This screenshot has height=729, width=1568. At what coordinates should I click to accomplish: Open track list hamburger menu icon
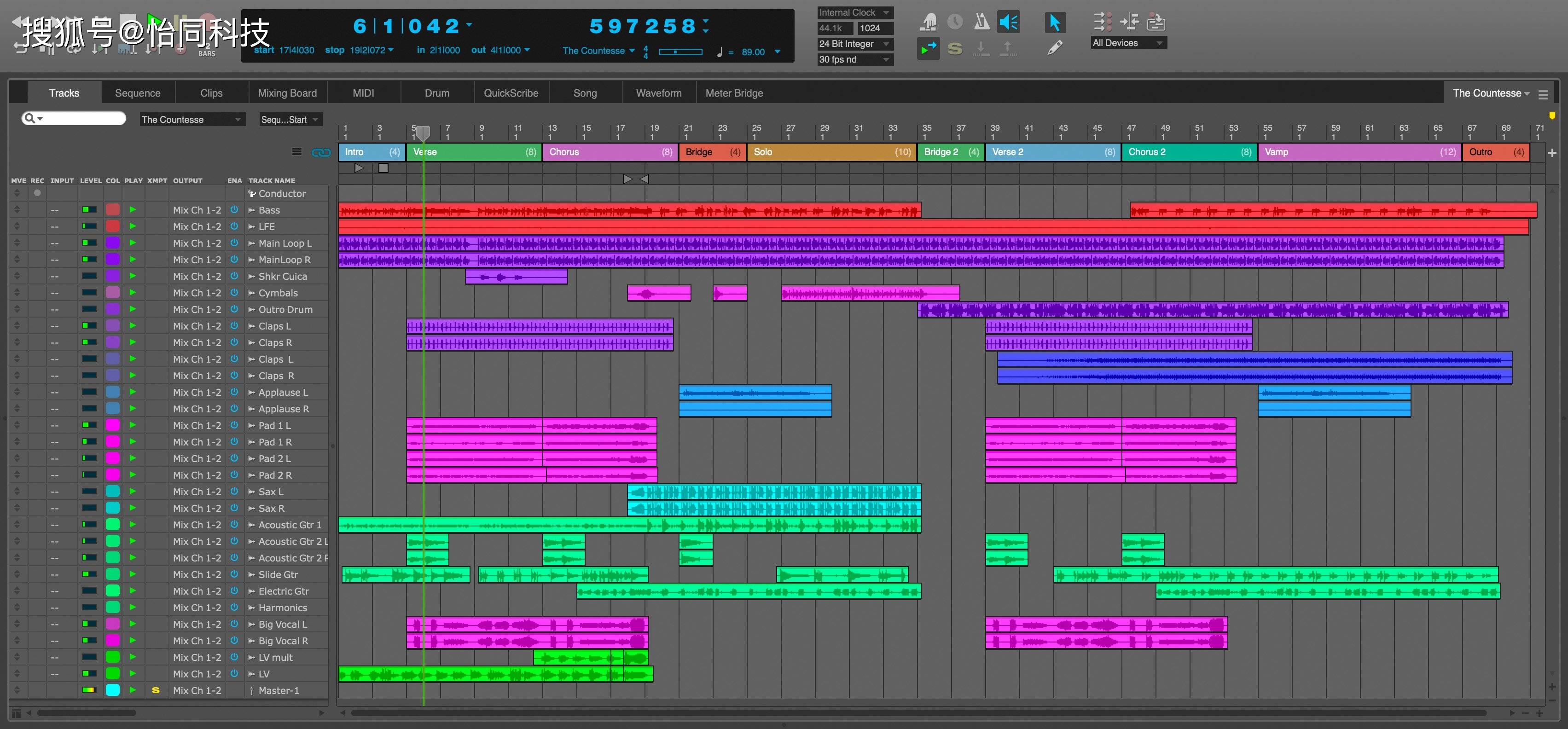[296, 151]
